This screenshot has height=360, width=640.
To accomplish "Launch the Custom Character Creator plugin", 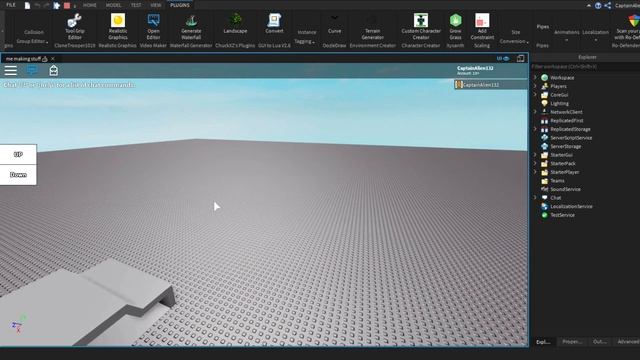I will (421, 27).
